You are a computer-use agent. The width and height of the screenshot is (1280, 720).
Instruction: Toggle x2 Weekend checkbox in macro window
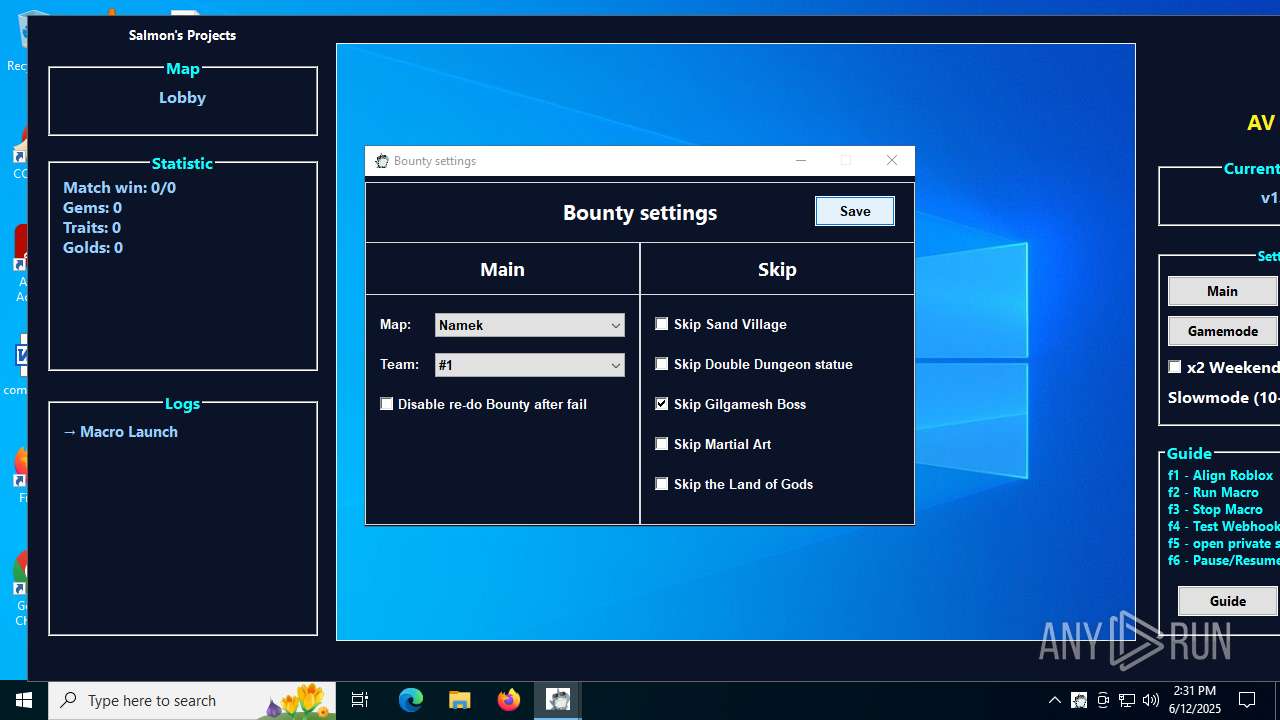[x=1175, y=367]
